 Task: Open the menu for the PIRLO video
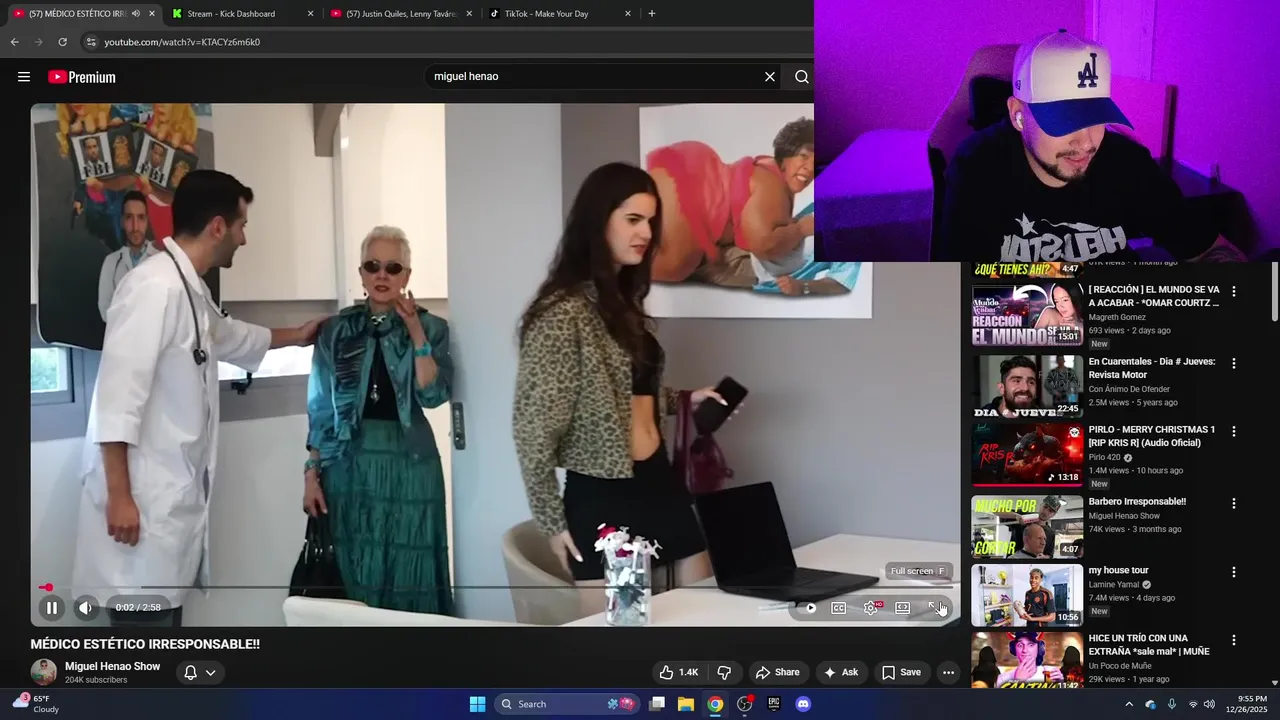(1234, 432)
